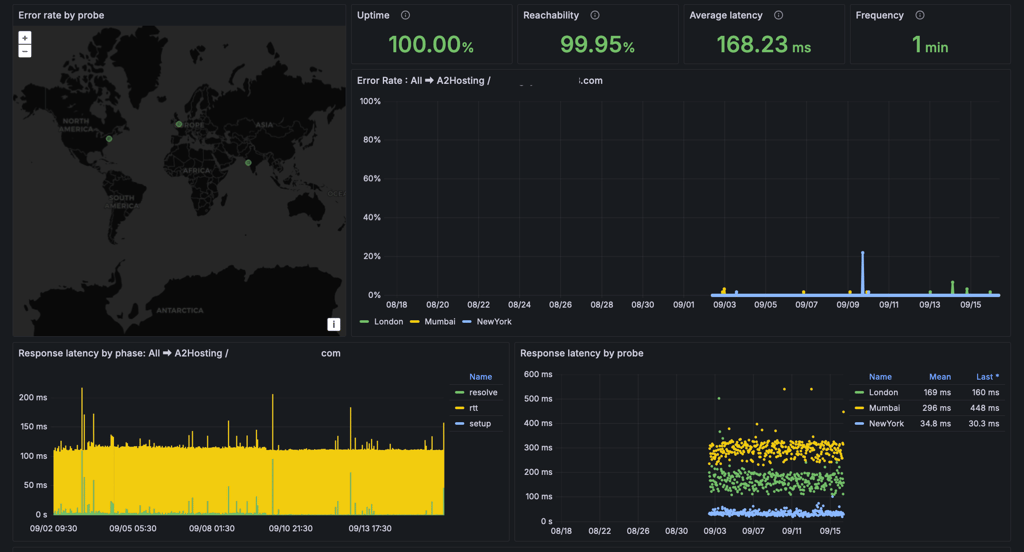Sort probe legend by Mean column

coord(940,377)
